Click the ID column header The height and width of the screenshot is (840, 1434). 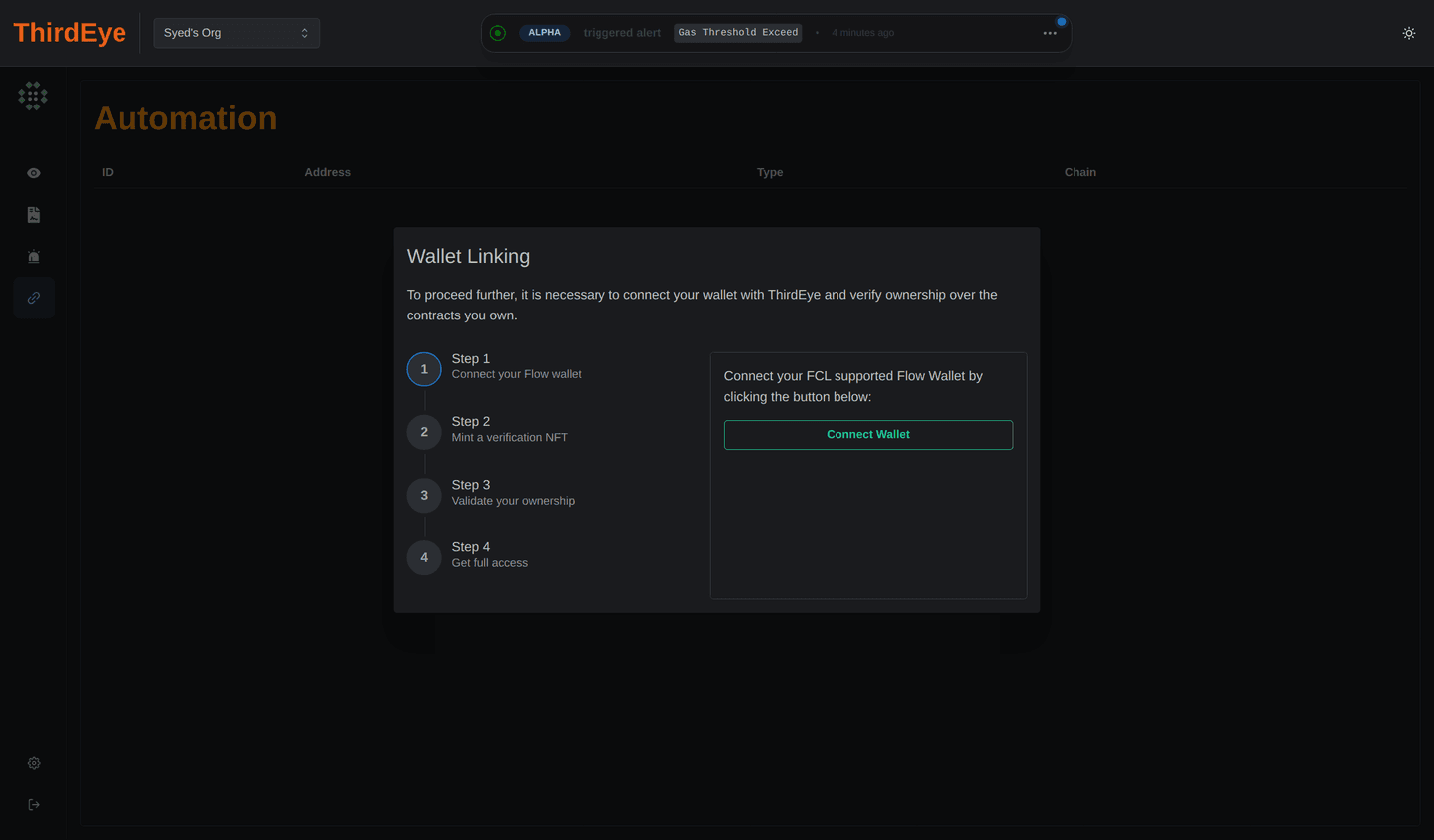[x=108, y=172]
